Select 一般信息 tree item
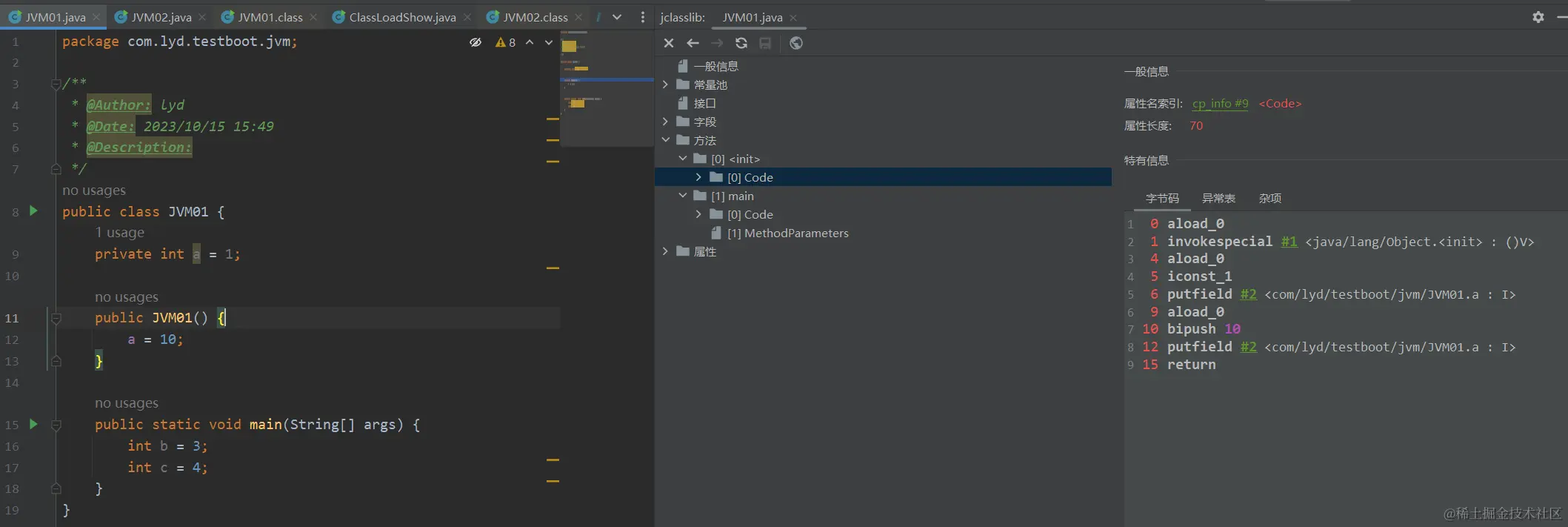This screenshot has width=1568, height=527. [715, 66]
